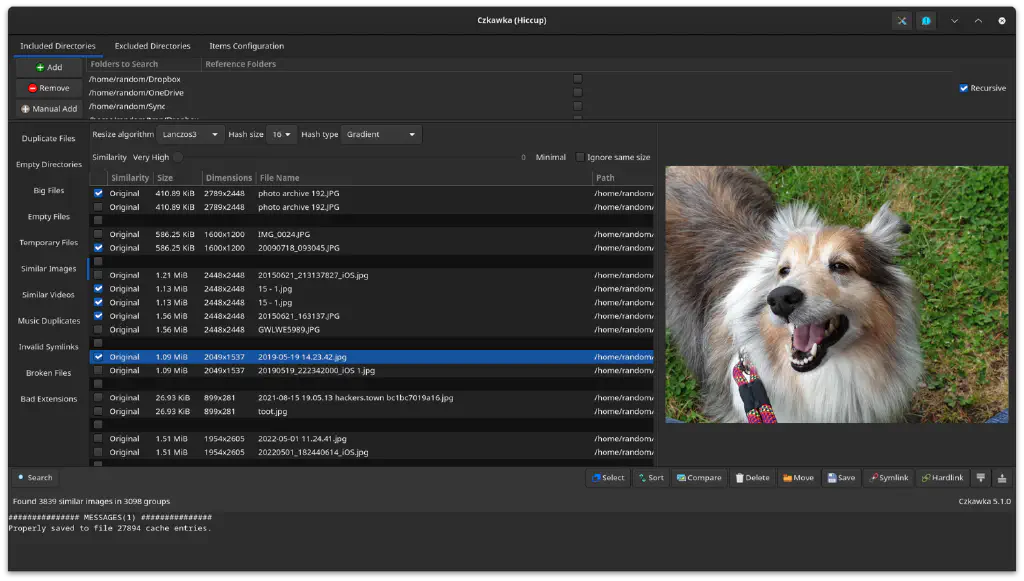This screenshot has height=581, width=1024.
Task: Click the Compare icon to compare duplicates
Action: (698, 477)
